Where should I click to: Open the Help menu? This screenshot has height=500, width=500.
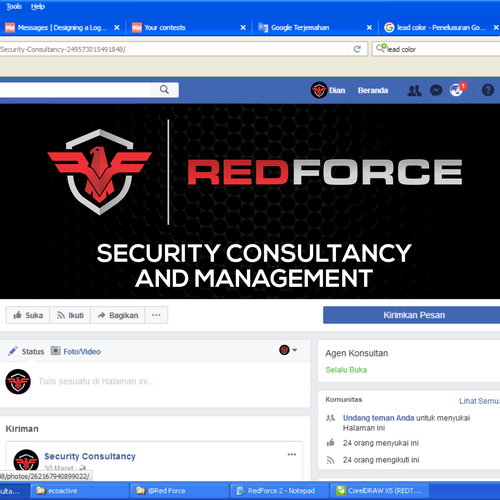pyautogui.click(x=38, y=6)
